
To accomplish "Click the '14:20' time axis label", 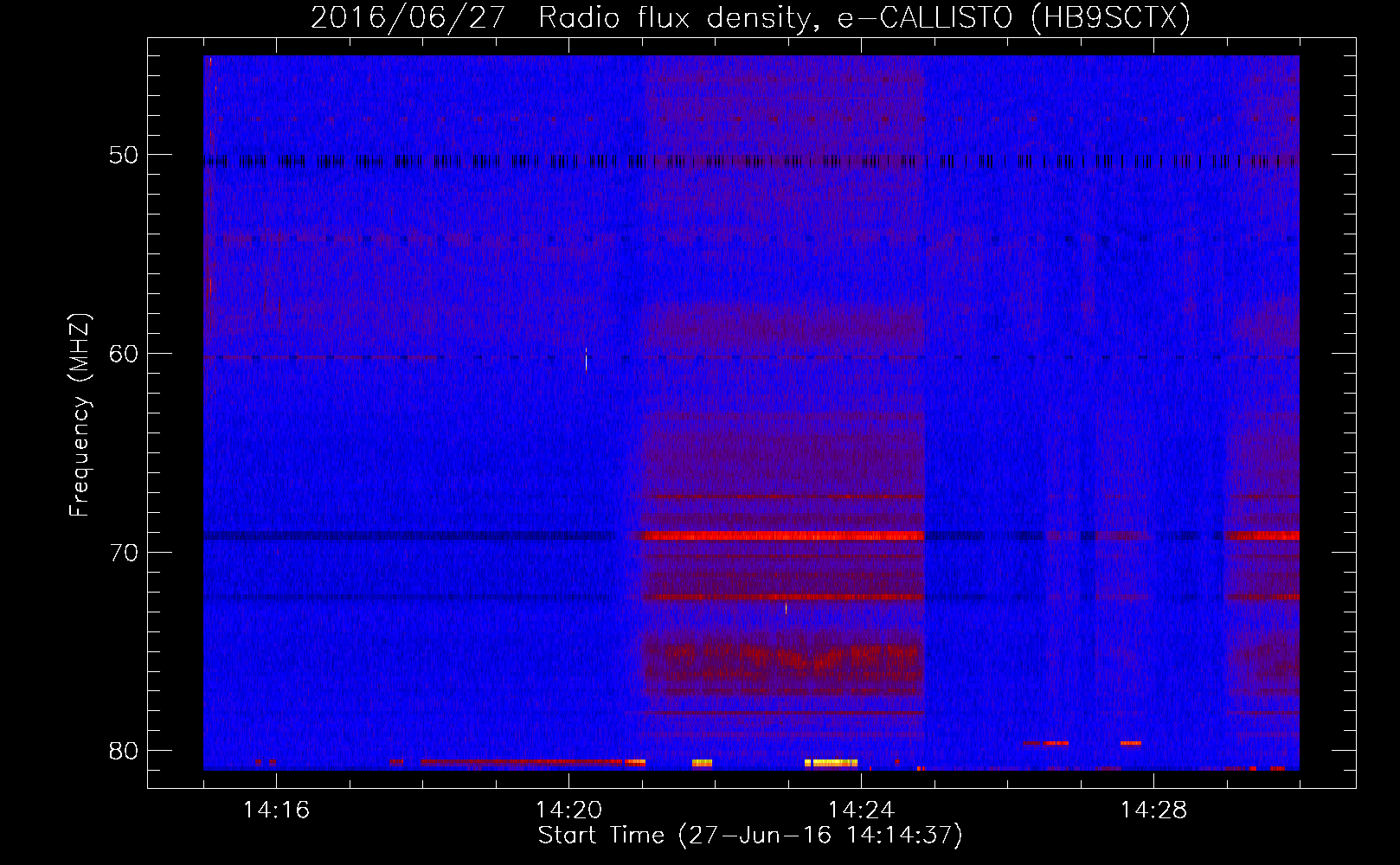I will point(568,811).
